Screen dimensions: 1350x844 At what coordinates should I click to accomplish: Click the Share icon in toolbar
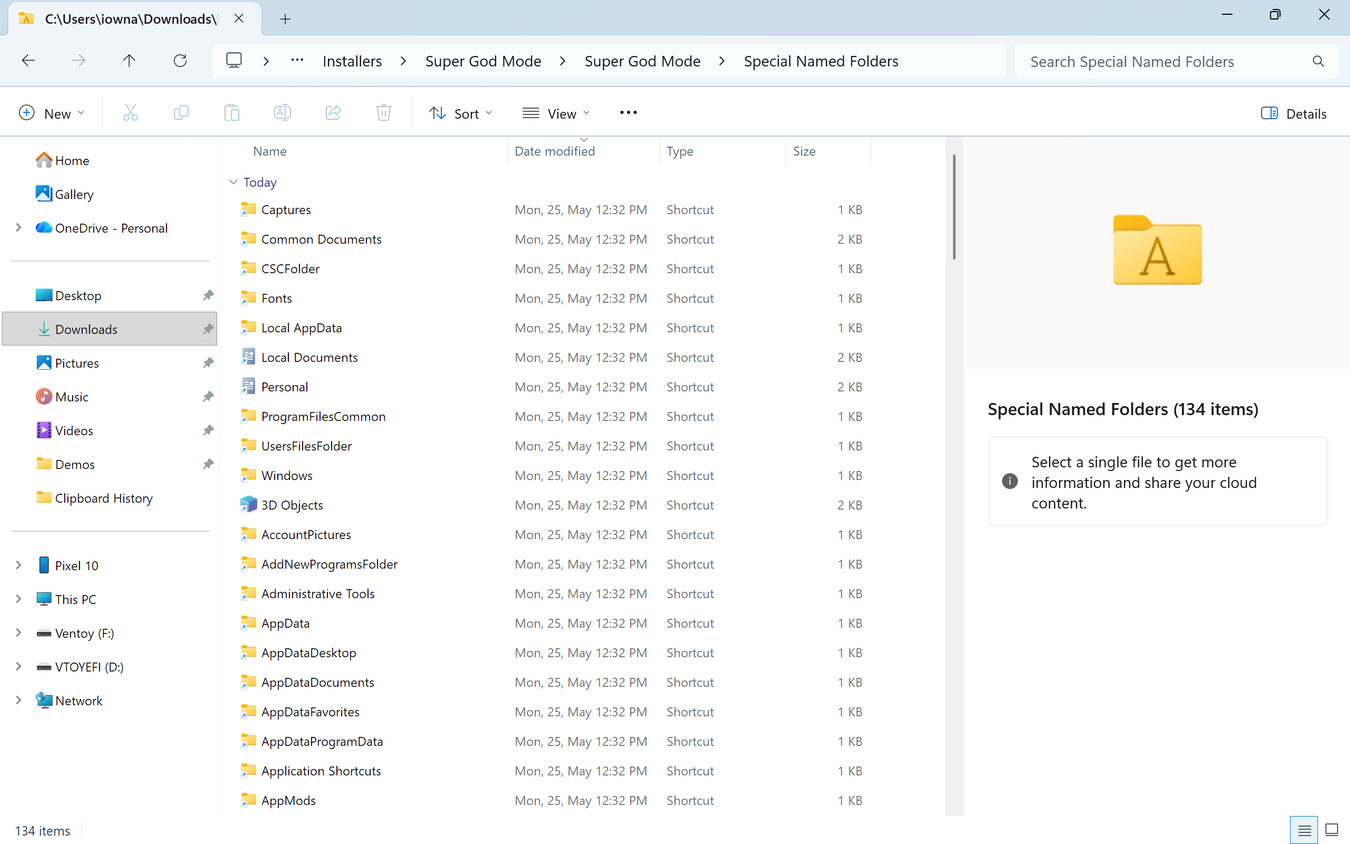point(333,113)
